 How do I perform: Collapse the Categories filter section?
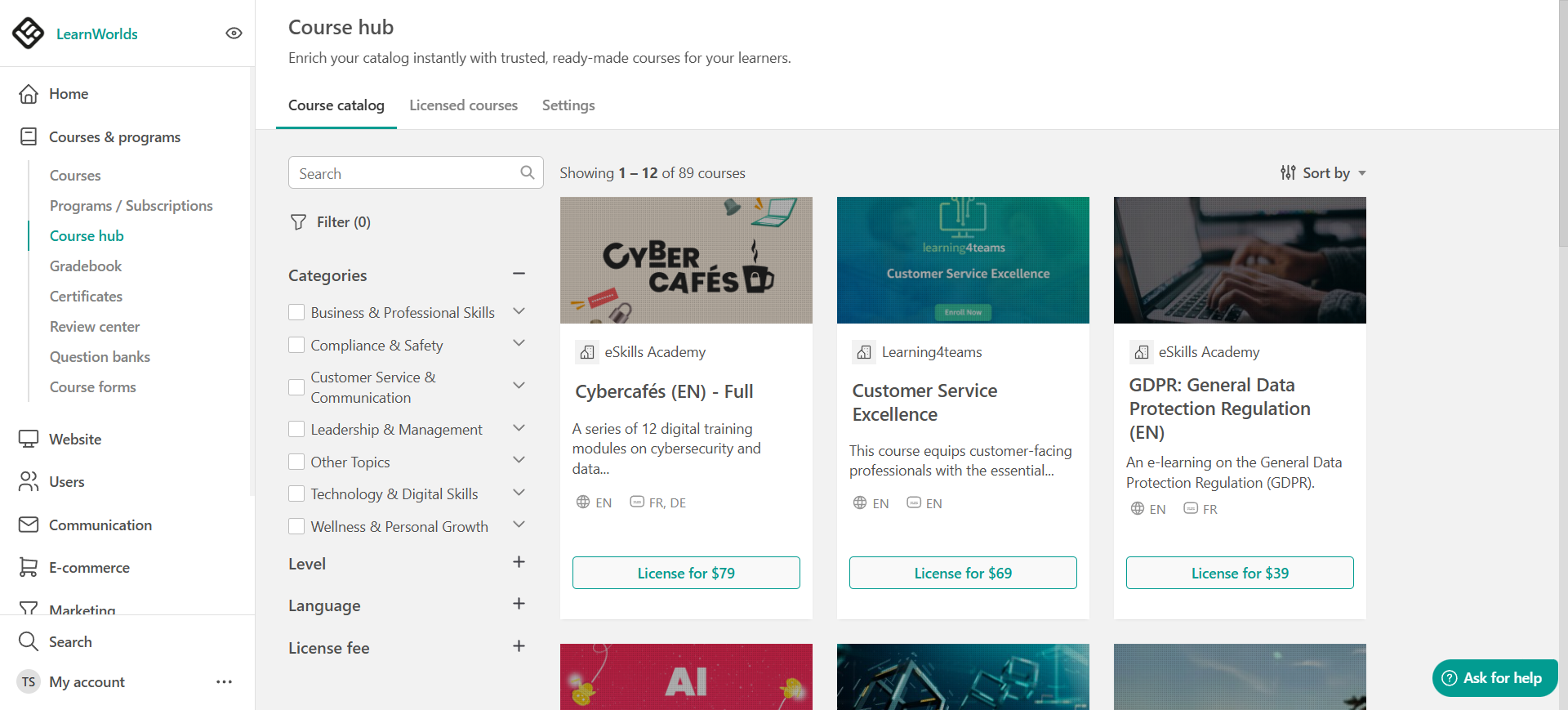(x=519, y=274)
